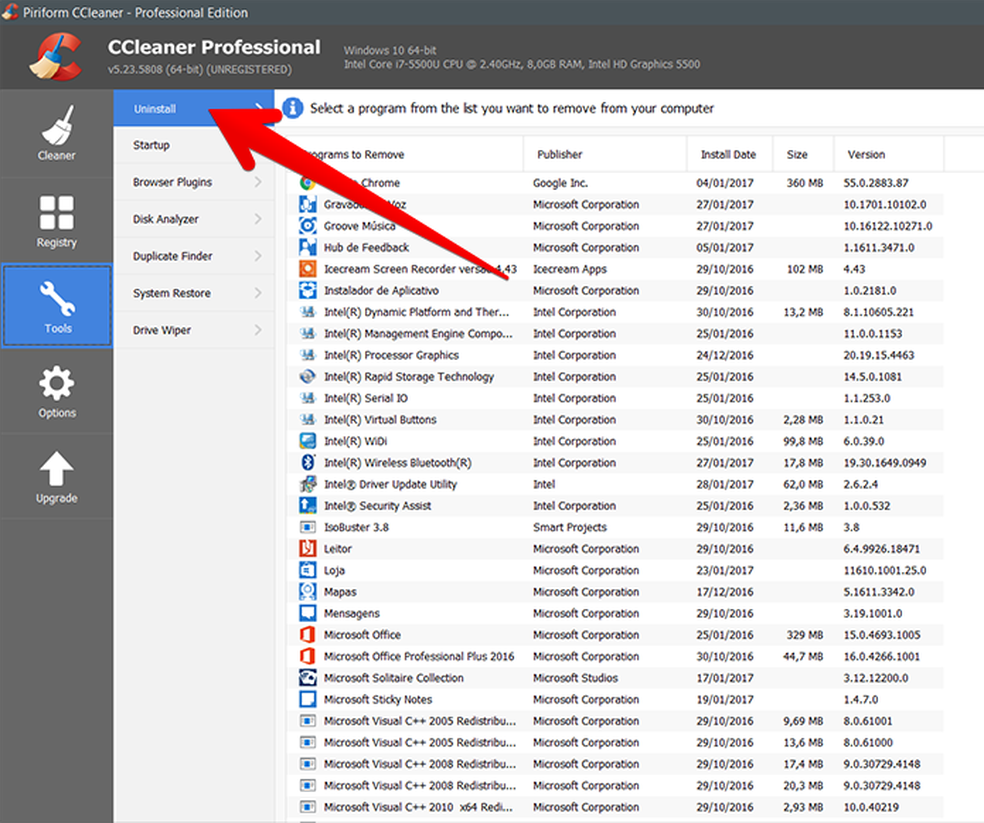Sort by the Install Date column

point(728,155)
